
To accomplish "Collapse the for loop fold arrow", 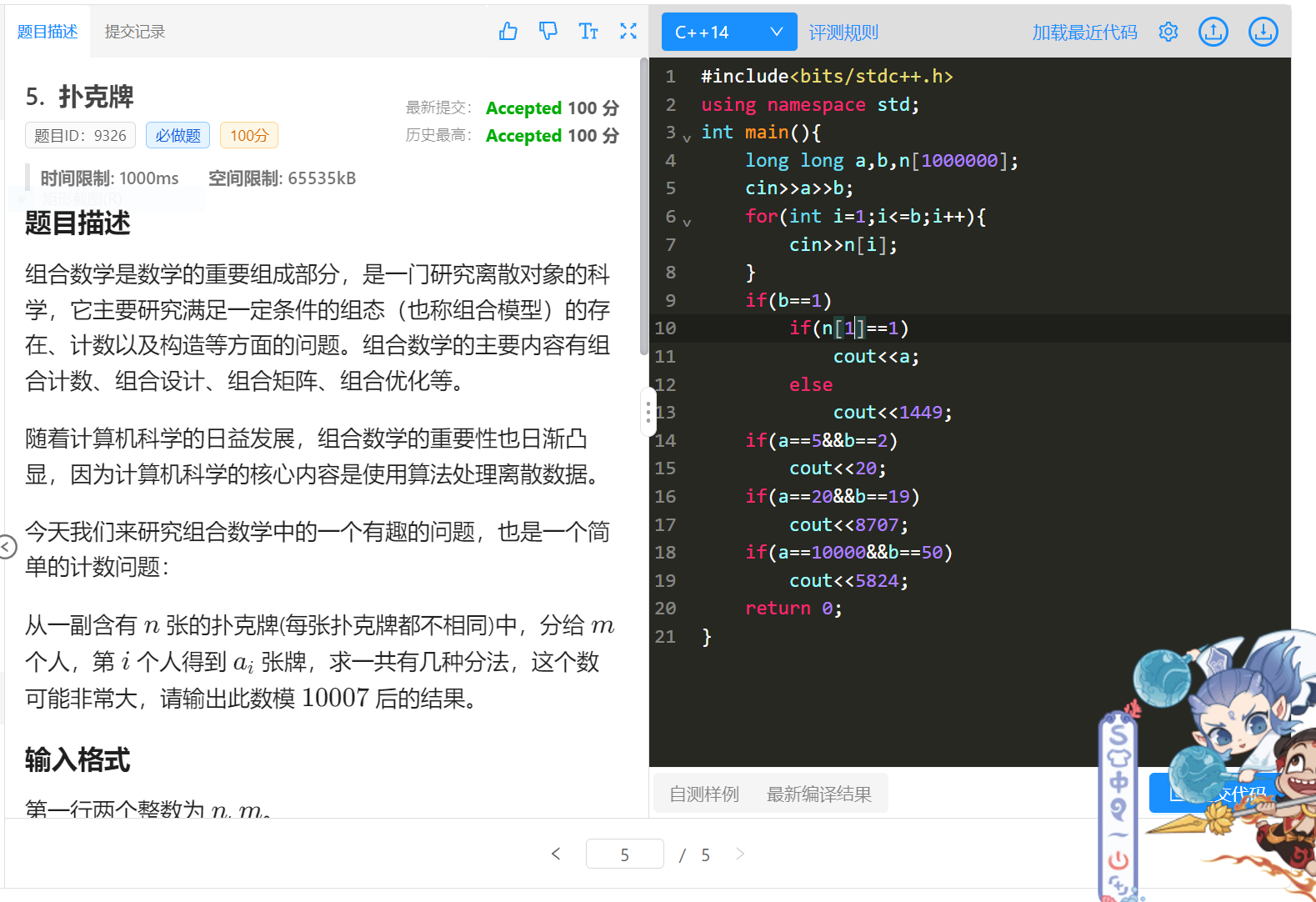I will point(687,223).
